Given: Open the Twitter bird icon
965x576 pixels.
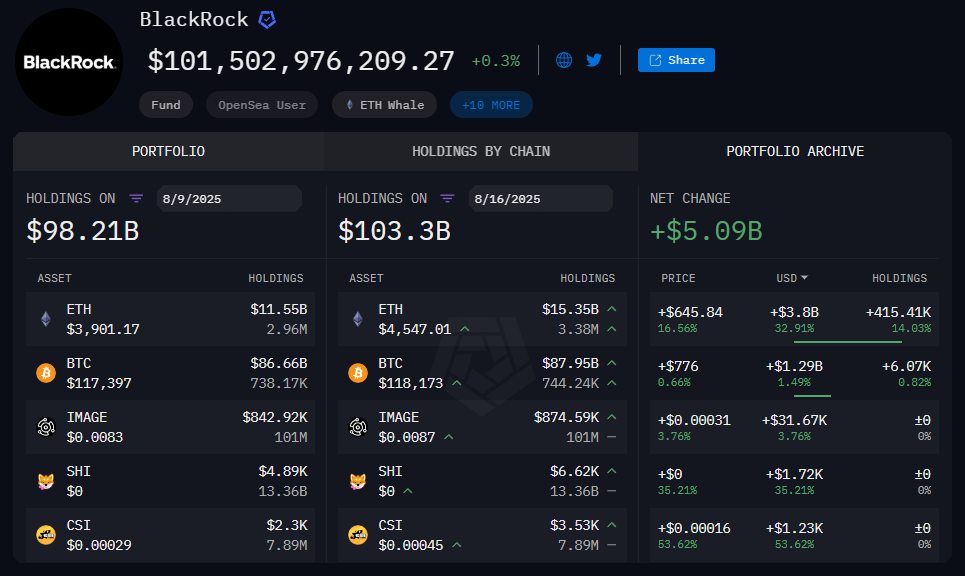Looking at the screenshot, I should pyautogui.click(x=594, y=60).
